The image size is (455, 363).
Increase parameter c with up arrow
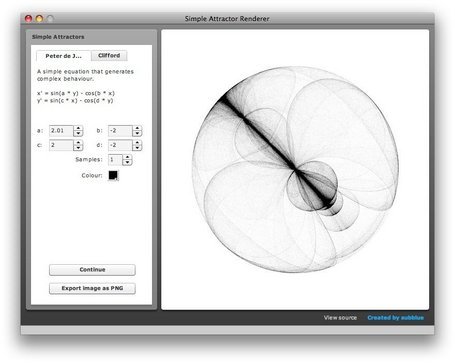pos(78,143)
